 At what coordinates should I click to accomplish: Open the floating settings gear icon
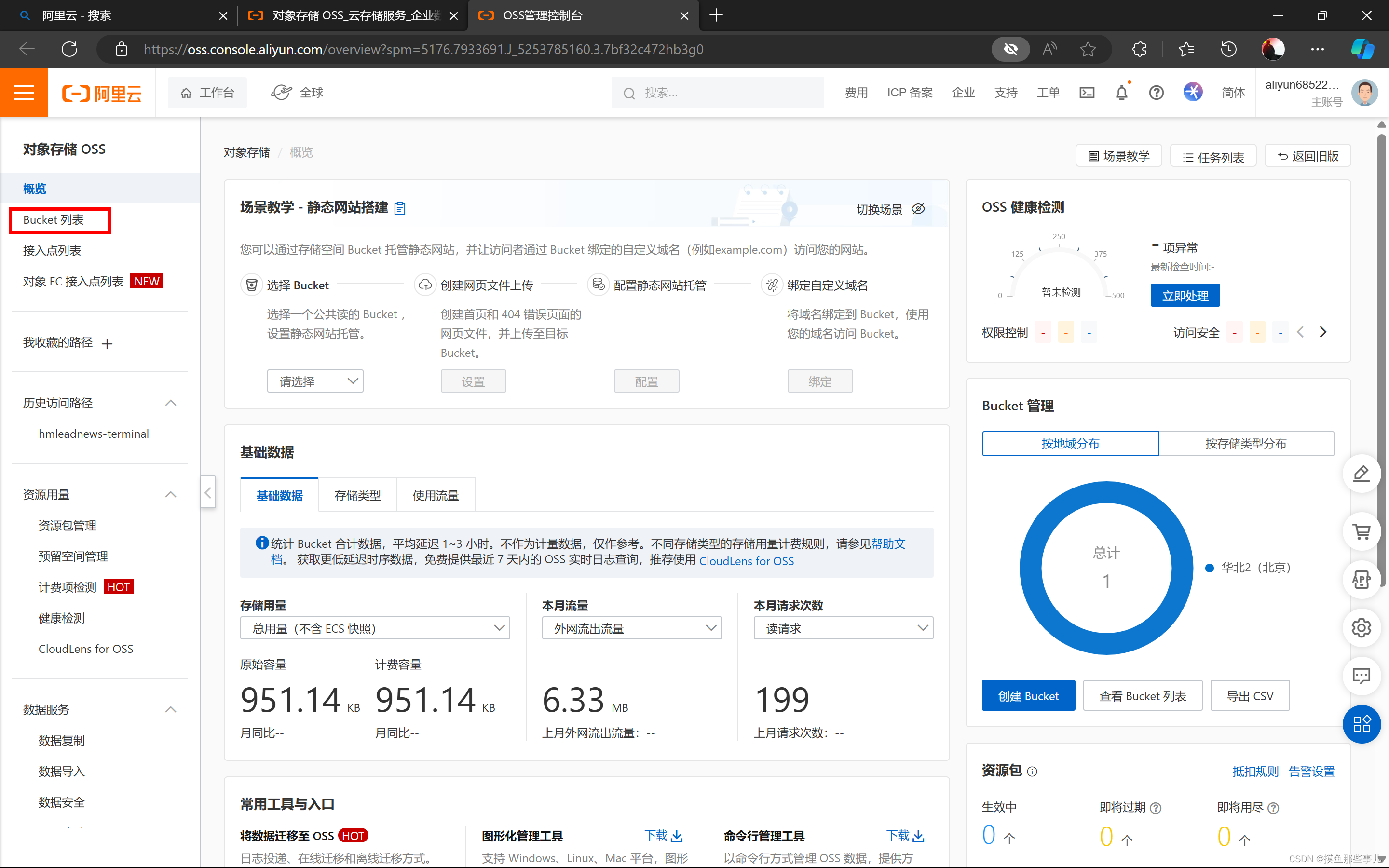1362,628
